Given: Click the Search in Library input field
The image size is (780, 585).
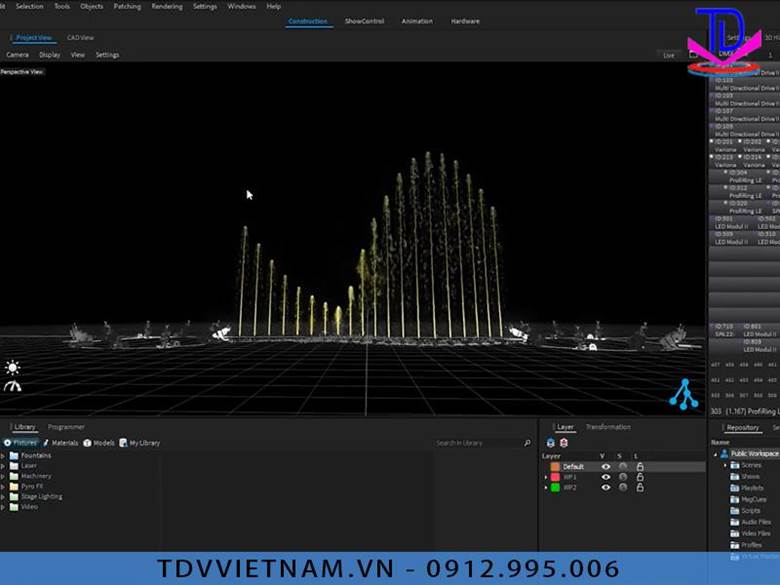Looking at the screenshot, I should [x=478, y=443].
